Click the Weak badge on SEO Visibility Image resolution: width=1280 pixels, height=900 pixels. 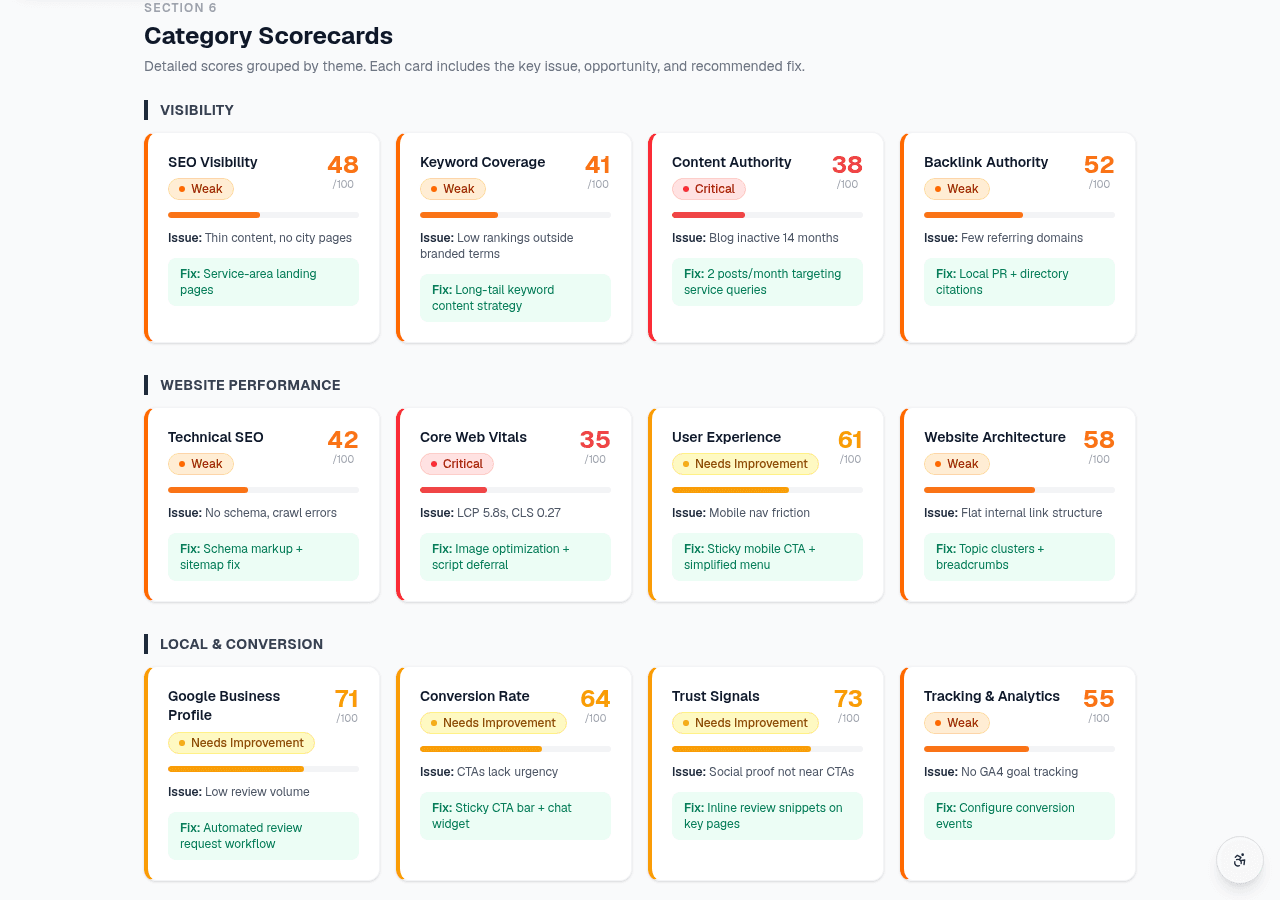[201, 189]
